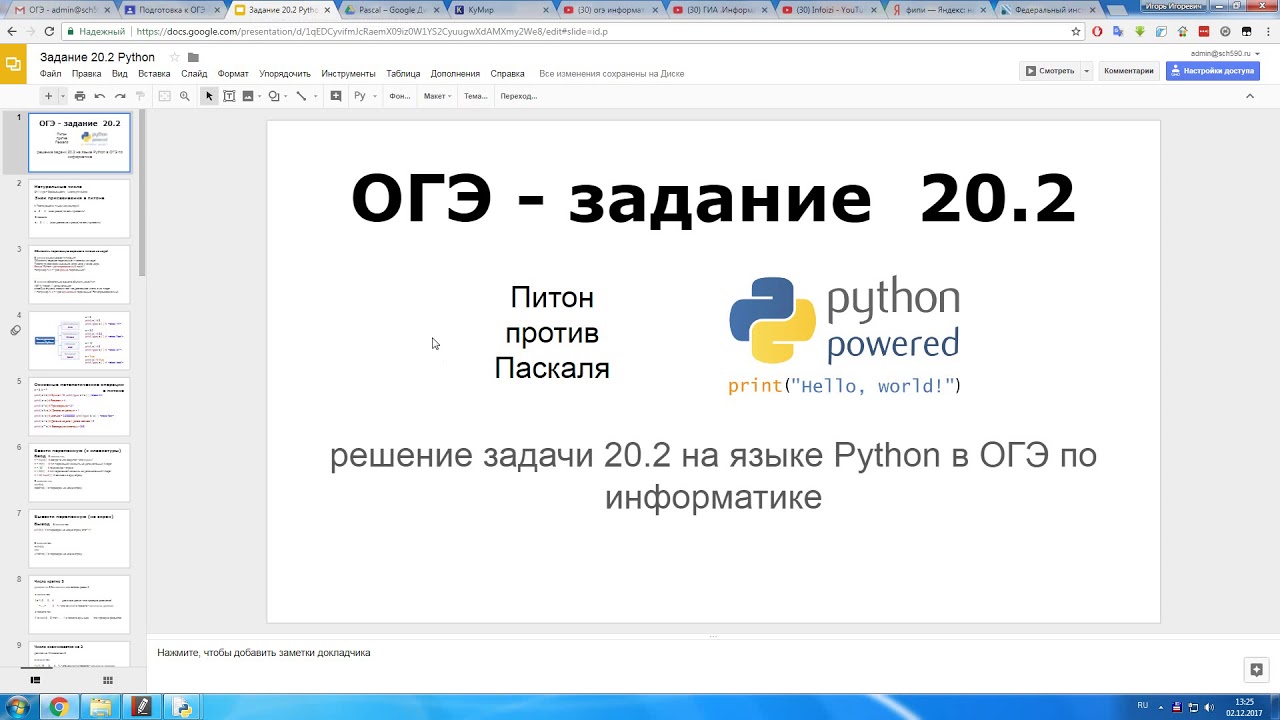Open the Упорядочить menu
This screenshot has width=1280, height=720.
285,74
